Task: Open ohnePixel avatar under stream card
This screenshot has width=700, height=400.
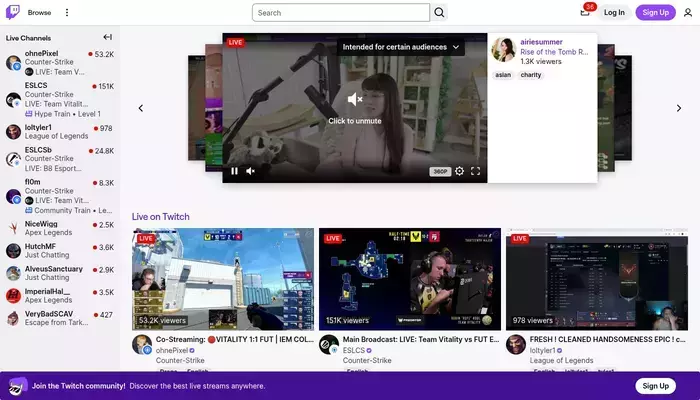Action: click(x=142, y=345)
